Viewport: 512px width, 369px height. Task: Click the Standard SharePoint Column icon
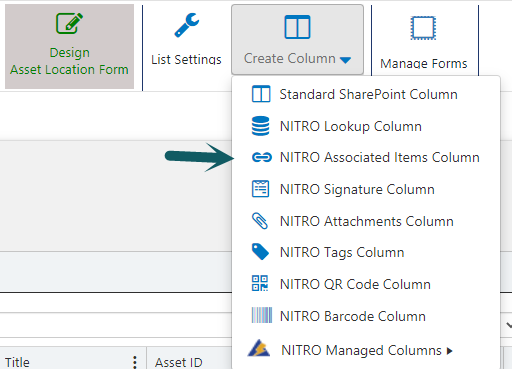(x=261, y=94)
